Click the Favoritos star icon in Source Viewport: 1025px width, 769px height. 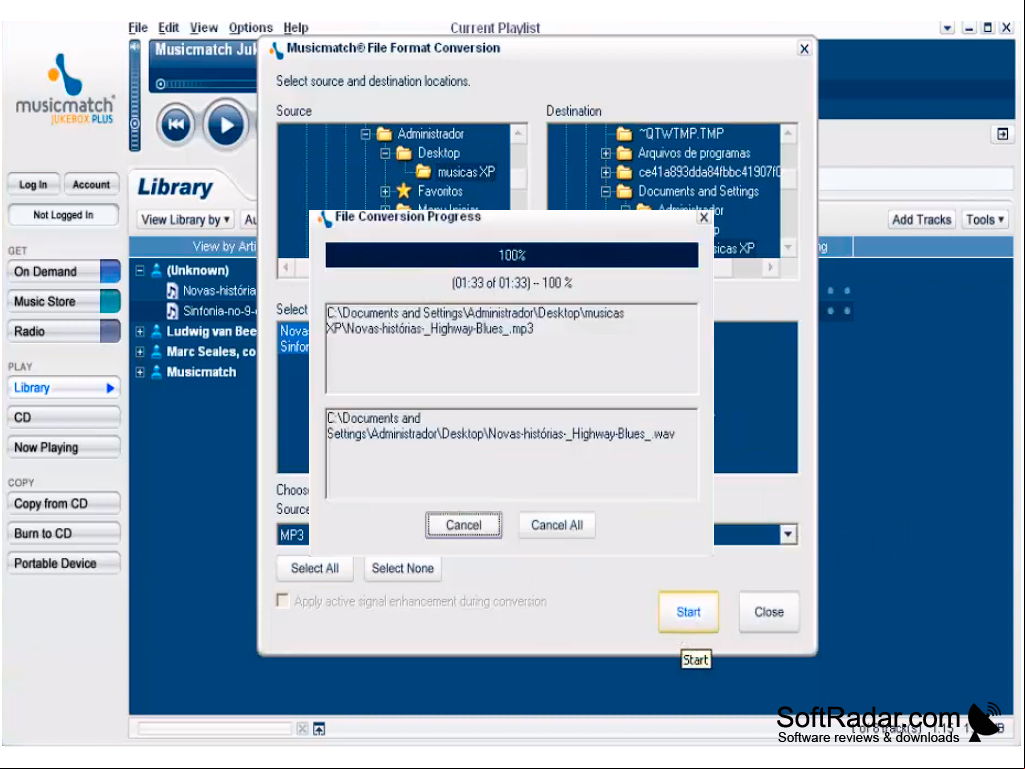(403, 191)
